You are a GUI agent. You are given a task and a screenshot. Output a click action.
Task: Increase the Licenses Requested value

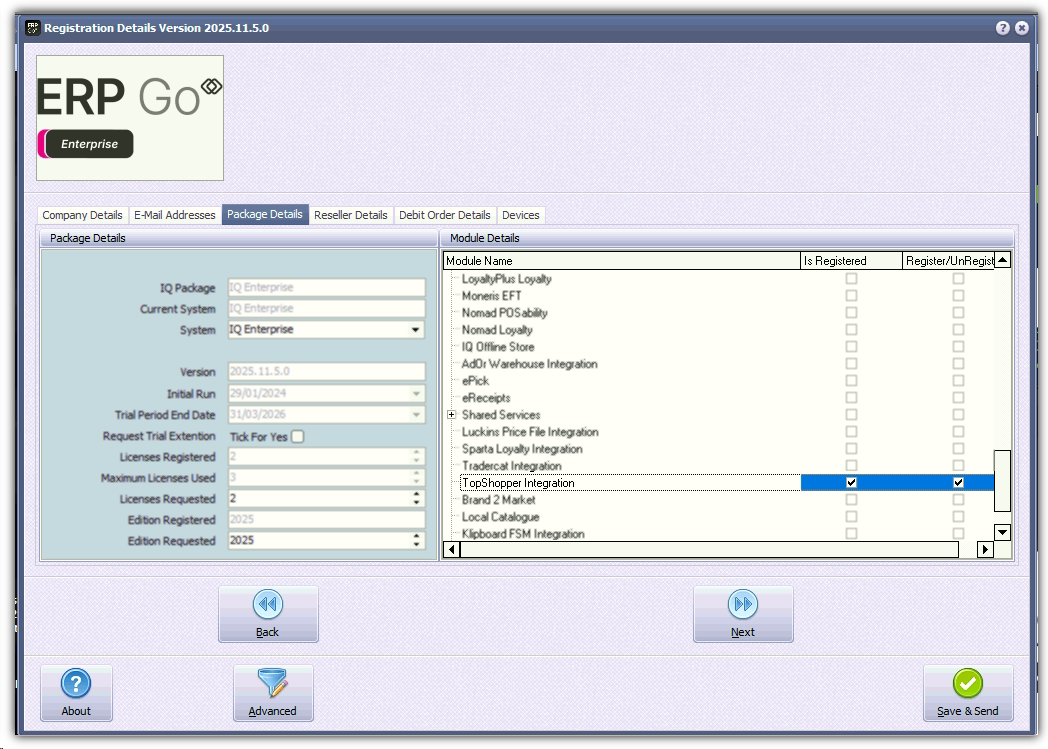point(417,495)
